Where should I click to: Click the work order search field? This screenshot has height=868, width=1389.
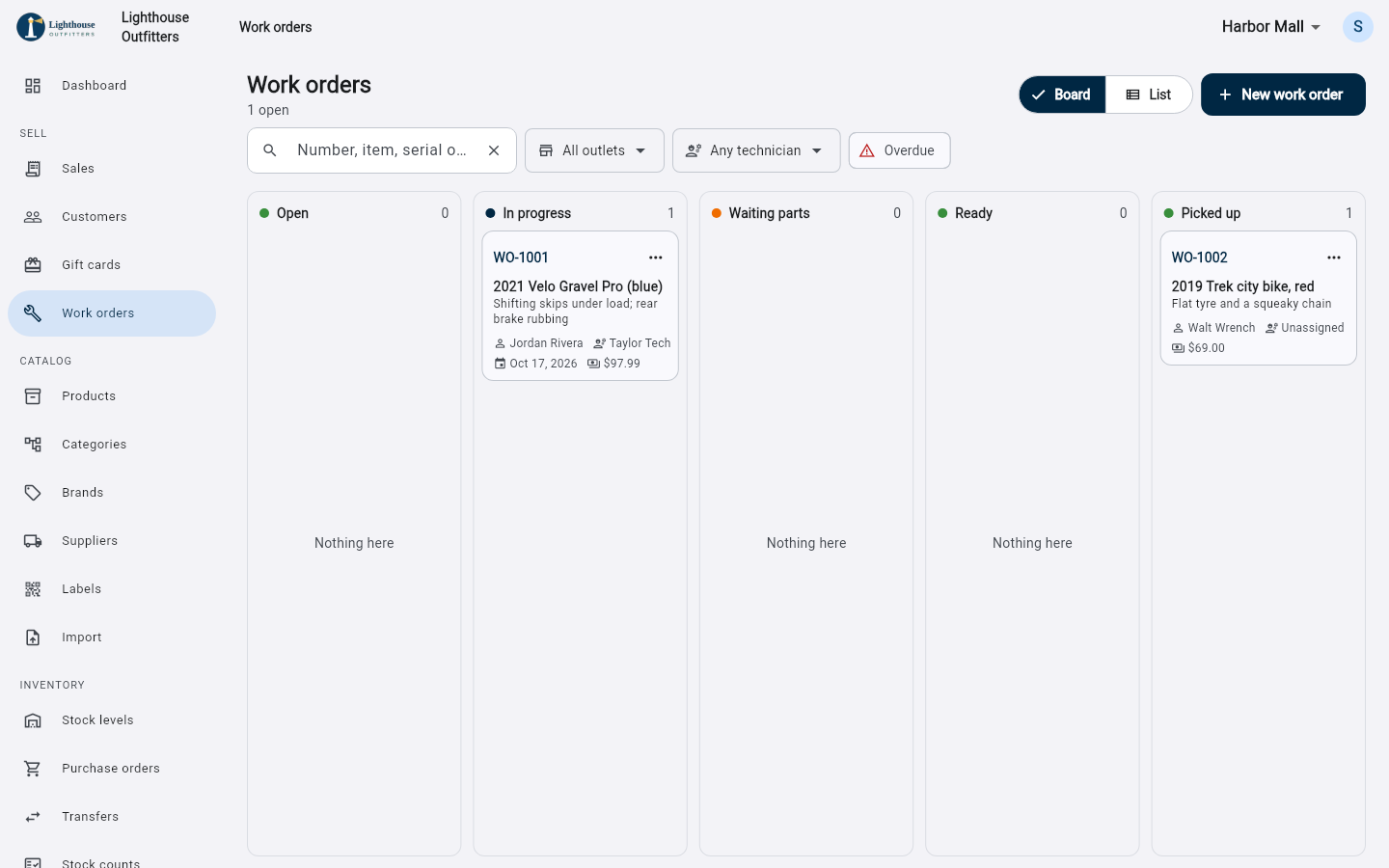[x=382, y=150]
